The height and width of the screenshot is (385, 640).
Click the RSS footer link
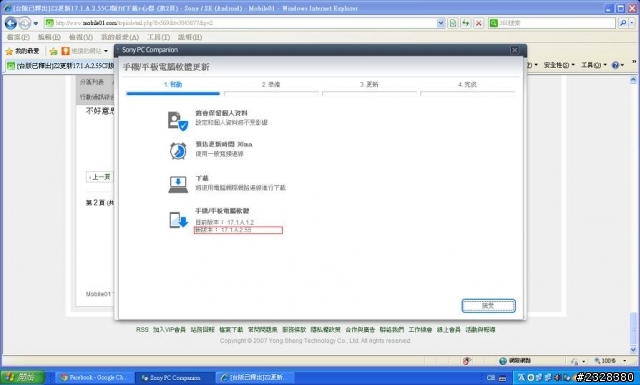click(142, 329)
